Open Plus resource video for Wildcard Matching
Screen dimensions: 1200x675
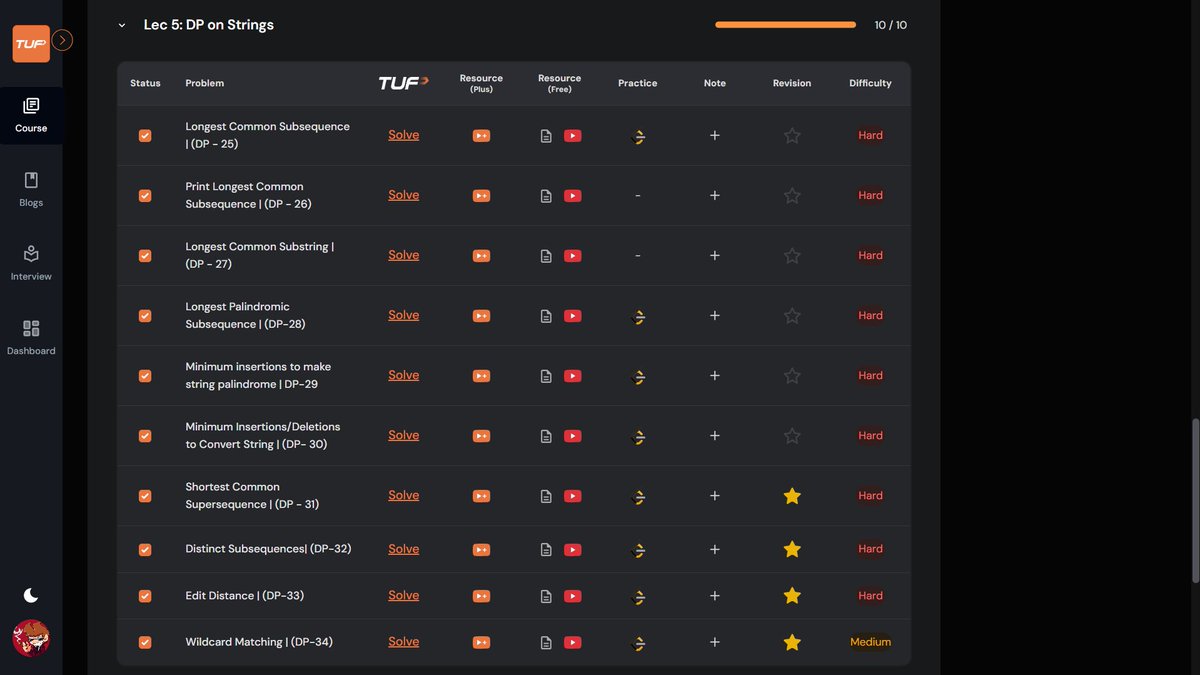481,642
